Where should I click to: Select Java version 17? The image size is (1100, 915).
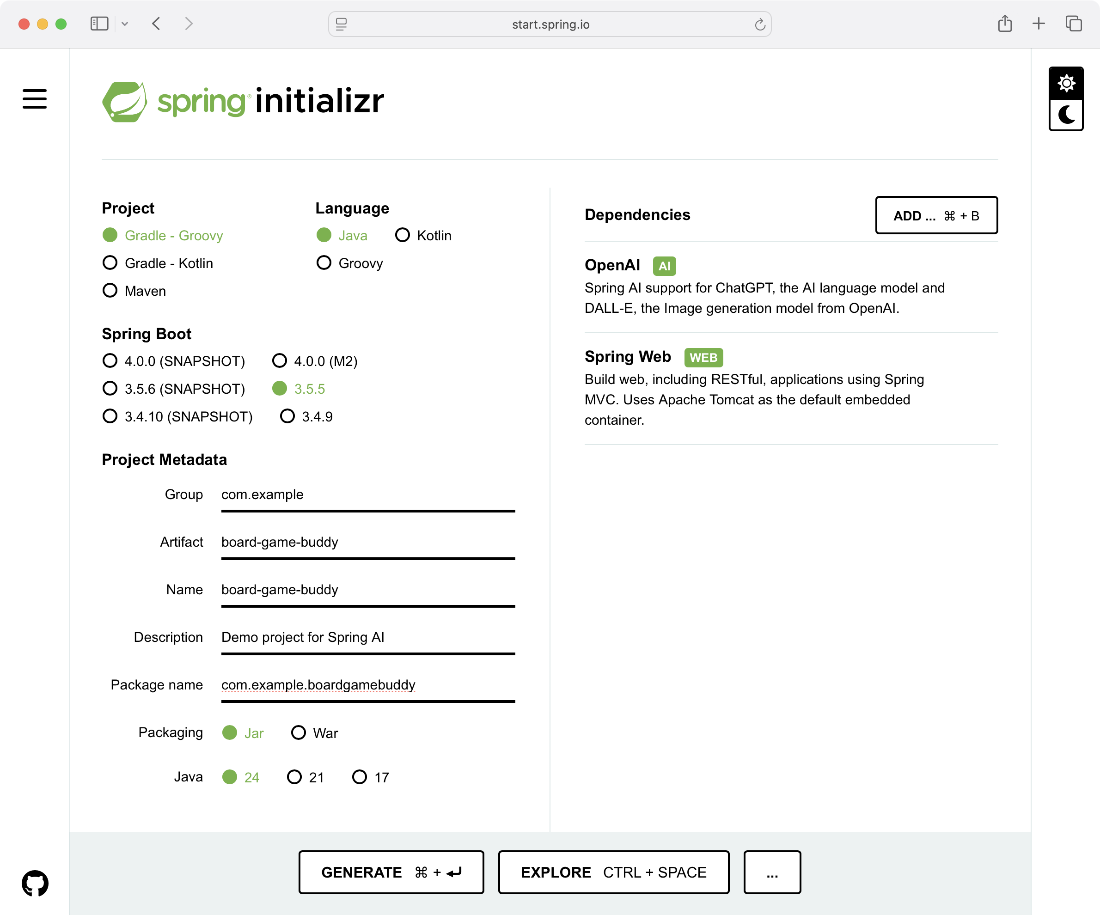click(370, 777)
